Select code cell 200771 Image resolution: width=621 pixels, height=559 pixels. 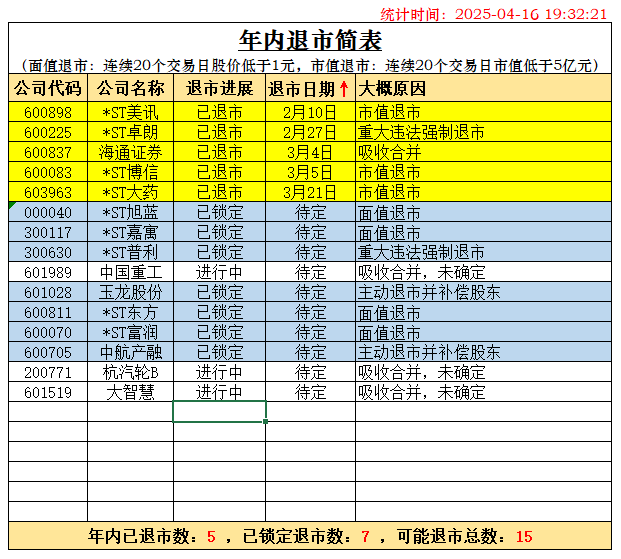tap(48, 372)
